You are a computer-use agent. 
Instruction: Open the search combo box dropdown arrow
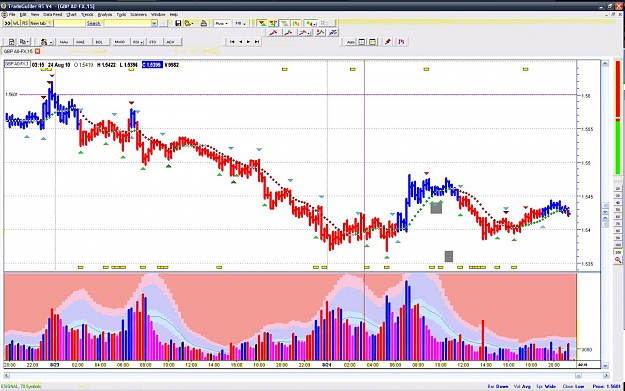(x=154, y=24)
